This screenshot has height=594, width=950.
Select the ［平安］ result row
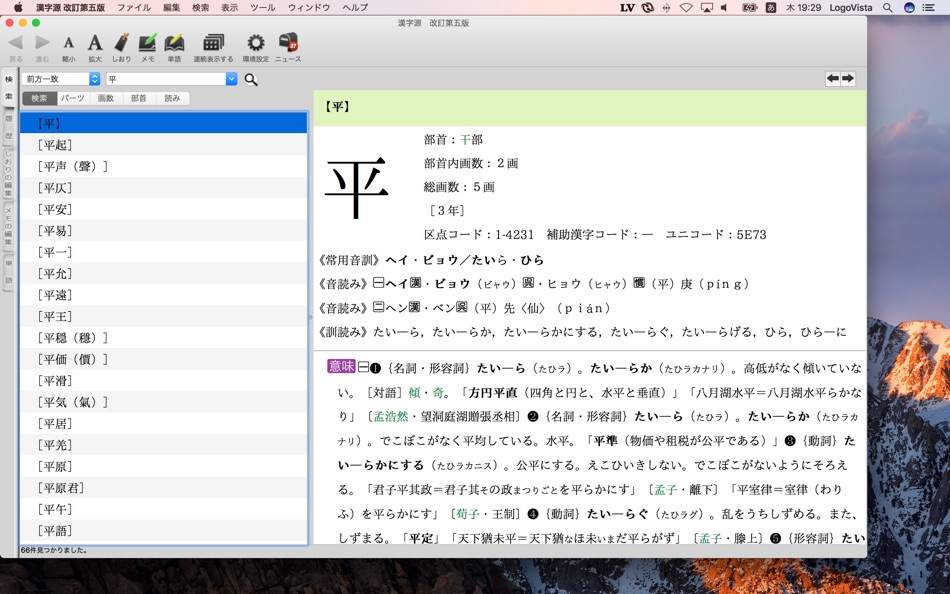click(x=164, y=209)
